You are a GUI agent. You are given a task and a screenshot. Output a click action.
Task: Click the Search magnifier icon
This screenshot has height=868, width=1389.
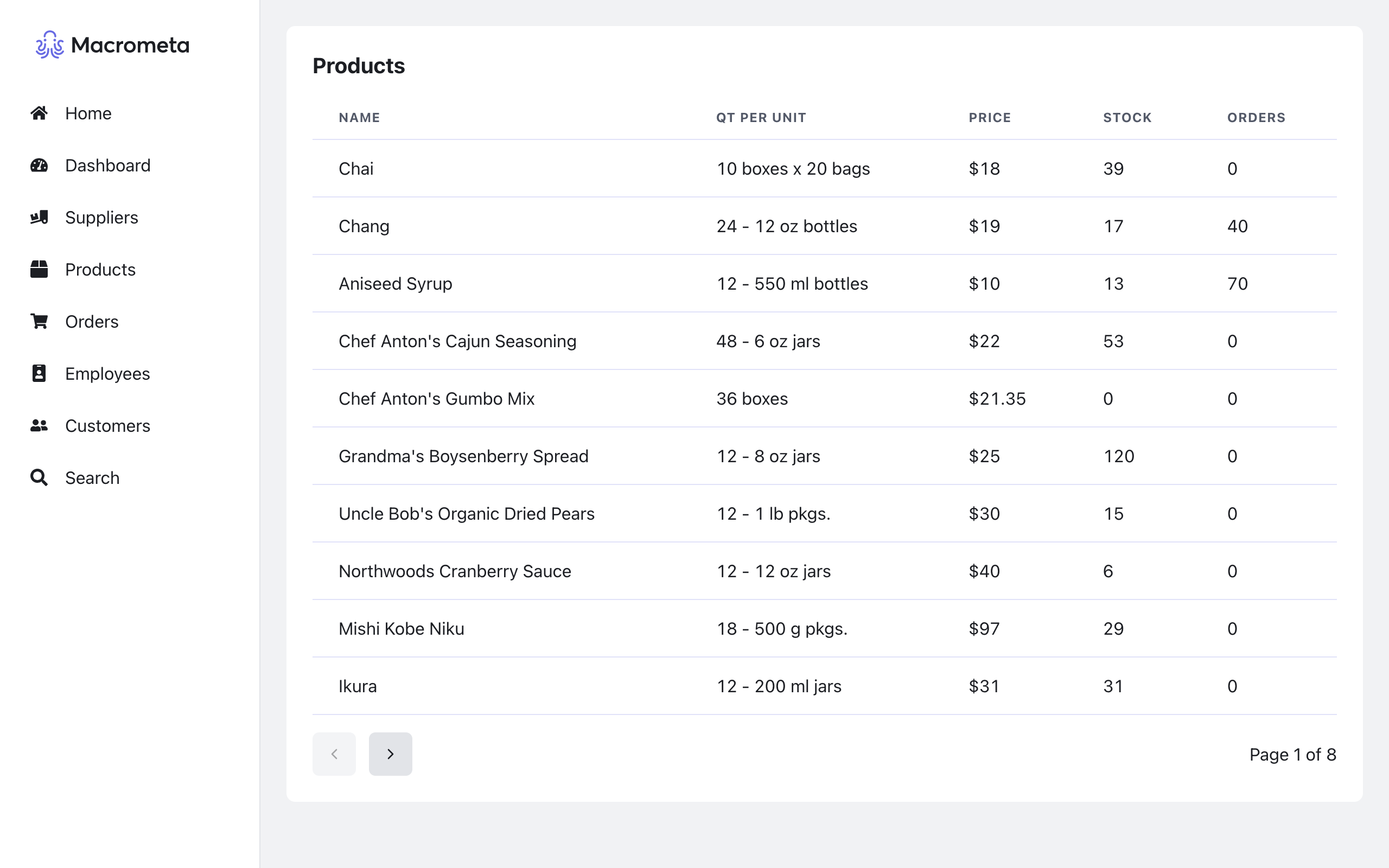(x=39, y=477)
